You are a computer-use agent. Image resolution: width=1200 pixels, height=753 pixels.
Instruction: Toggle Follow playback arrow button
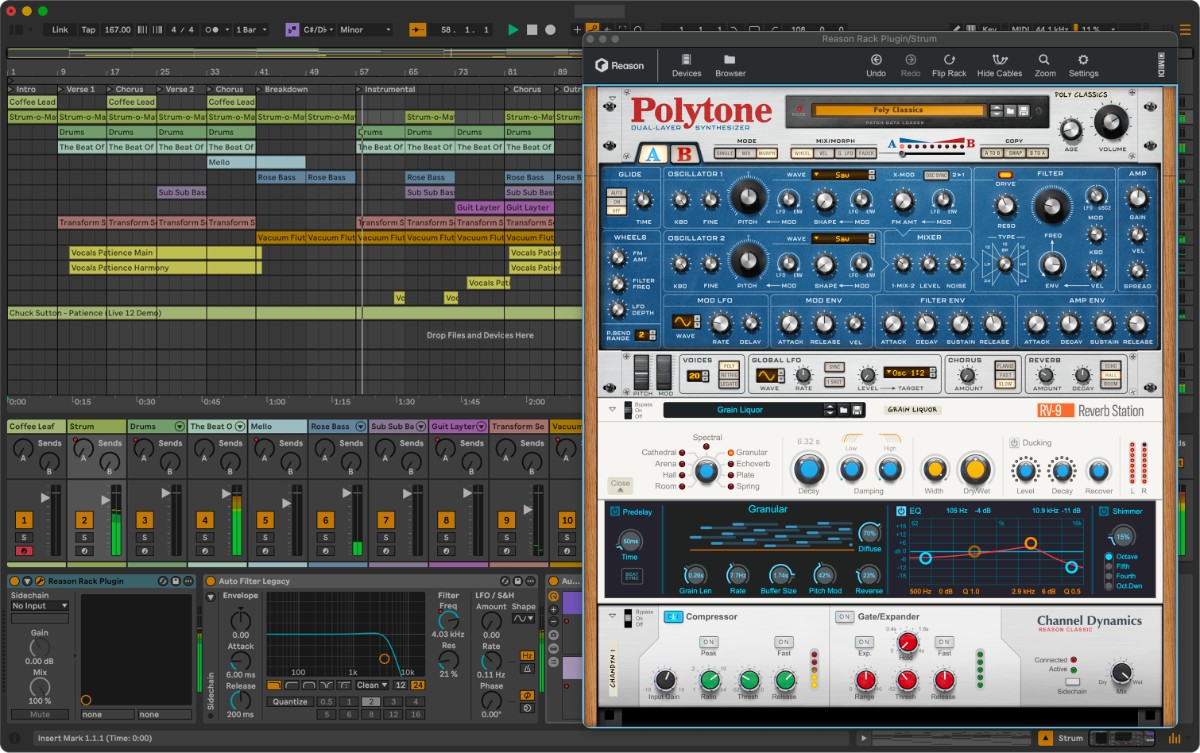[417, 30]
